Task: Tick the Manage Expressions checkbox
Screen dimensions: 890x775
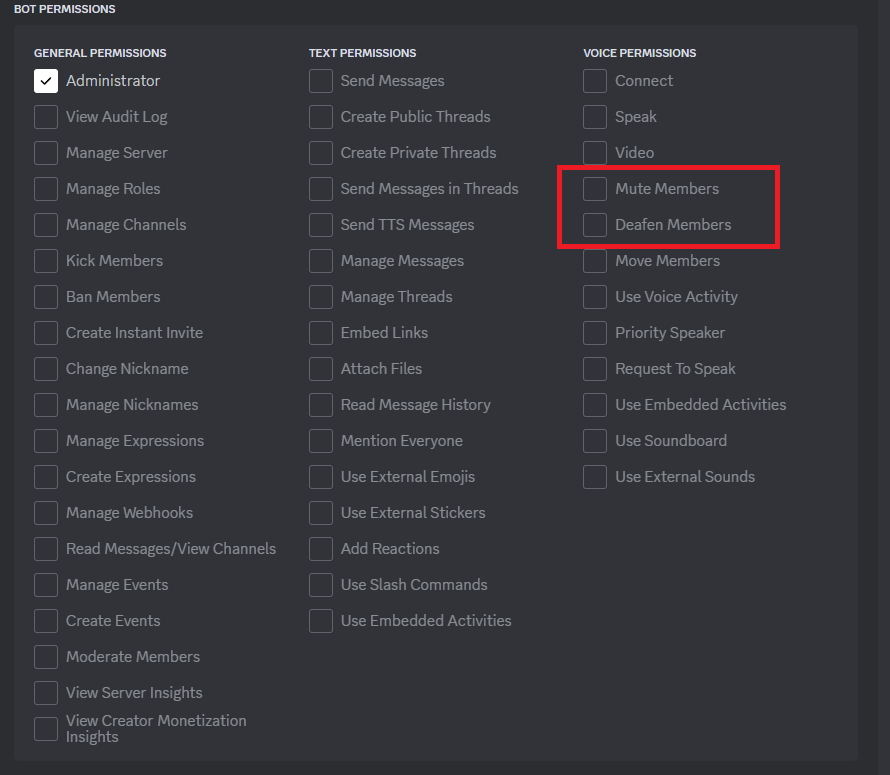Action: point(46,441)
